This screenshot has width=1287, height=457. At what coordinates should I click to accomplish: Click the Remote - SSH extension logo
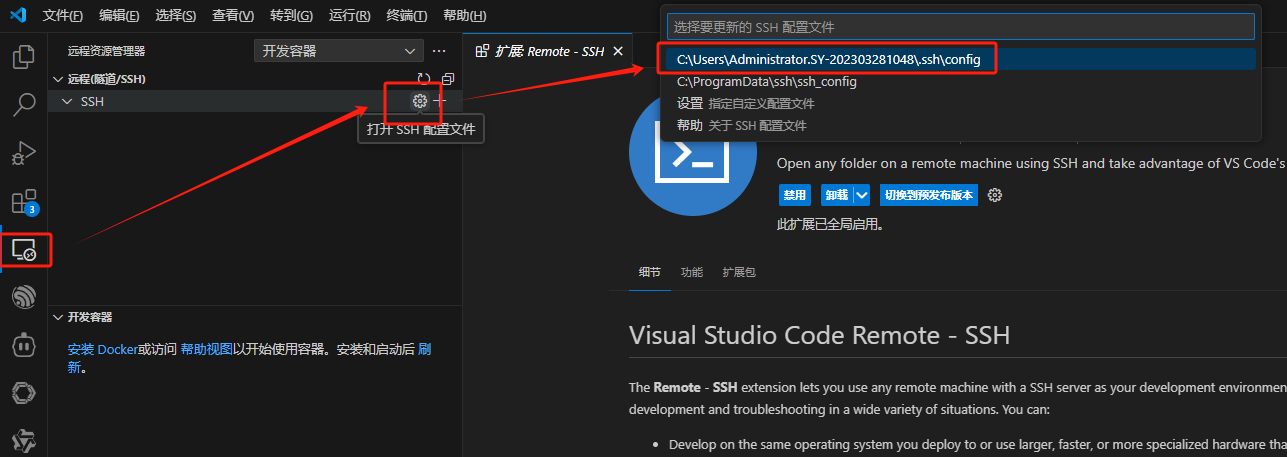click(x=692, y=152)
